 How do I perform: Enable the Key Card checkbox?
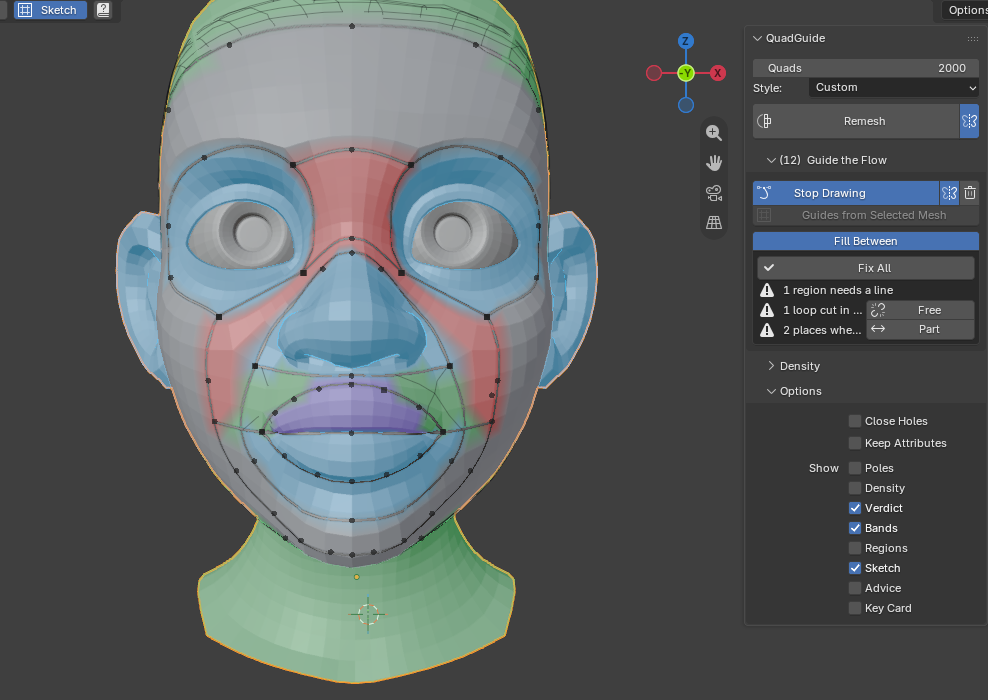(x=855, y=608)
